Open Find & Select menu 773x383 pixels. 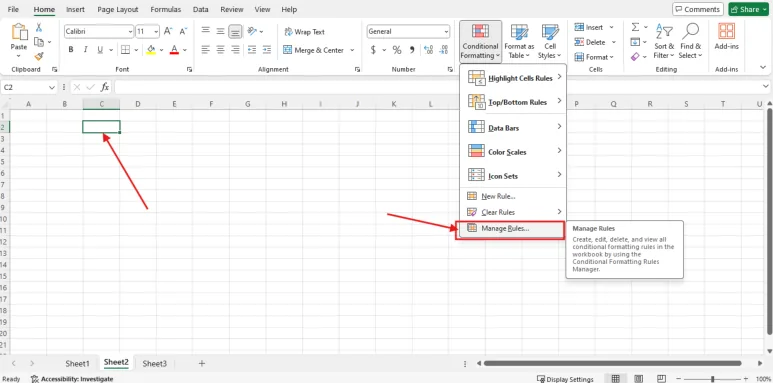[x=690, y=41]
